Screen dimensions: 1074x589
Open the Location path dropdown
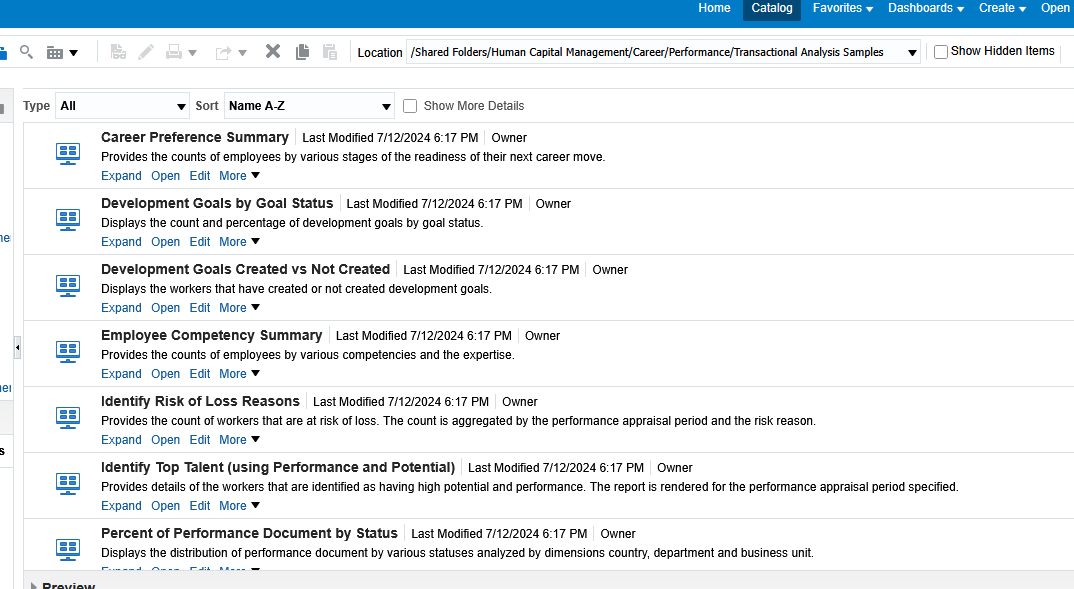click(x=912, y=53)
